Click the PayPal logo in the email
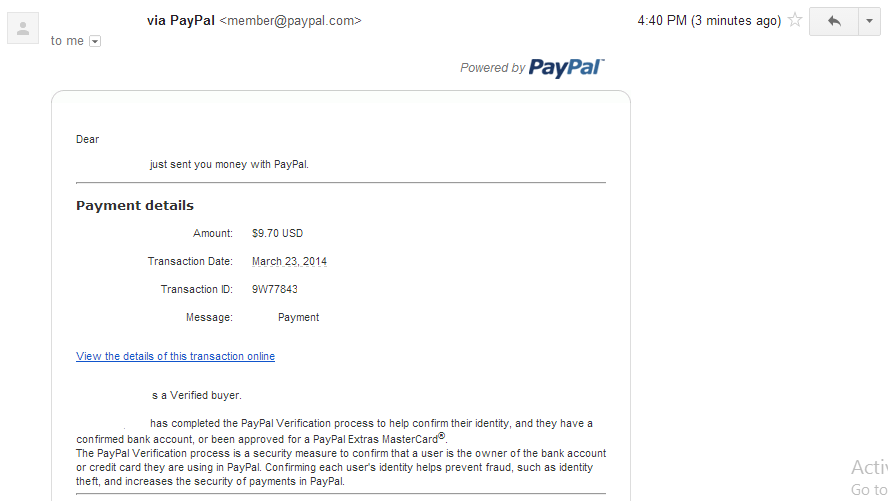Viewport: 888px width, 501px height. click(x=566, y=67)
